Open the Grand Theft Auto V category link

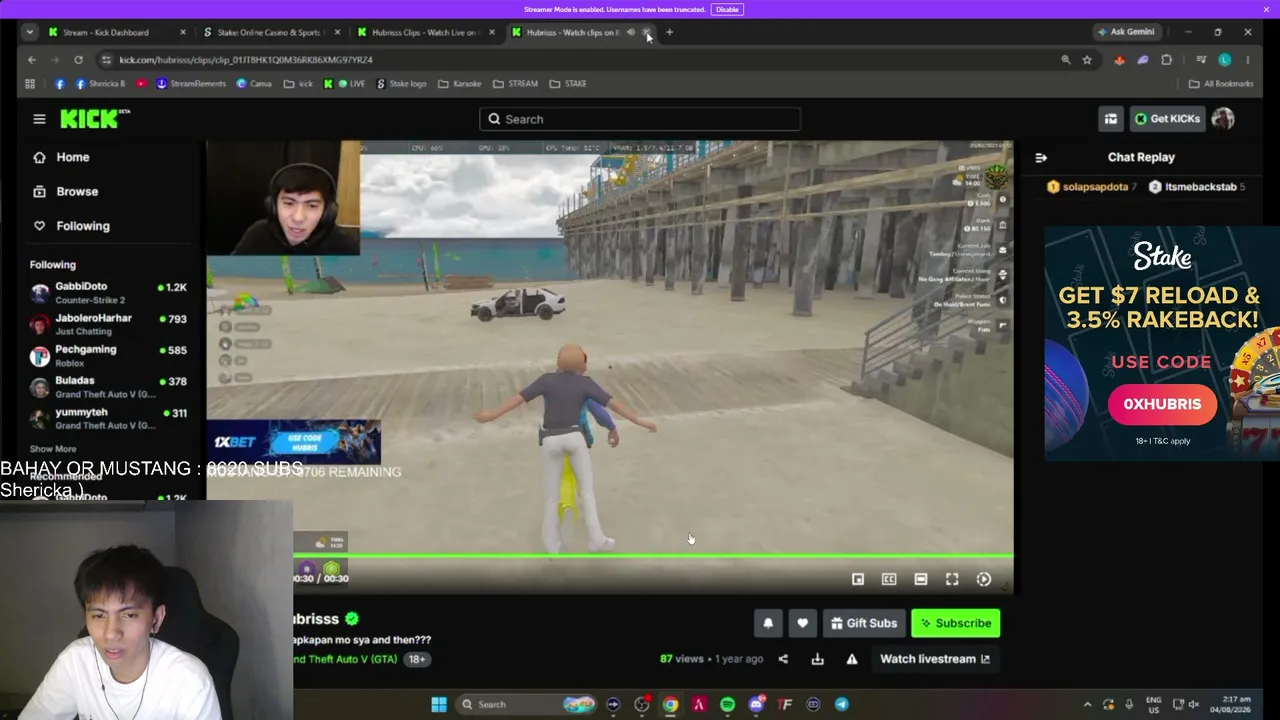[346, 659]
